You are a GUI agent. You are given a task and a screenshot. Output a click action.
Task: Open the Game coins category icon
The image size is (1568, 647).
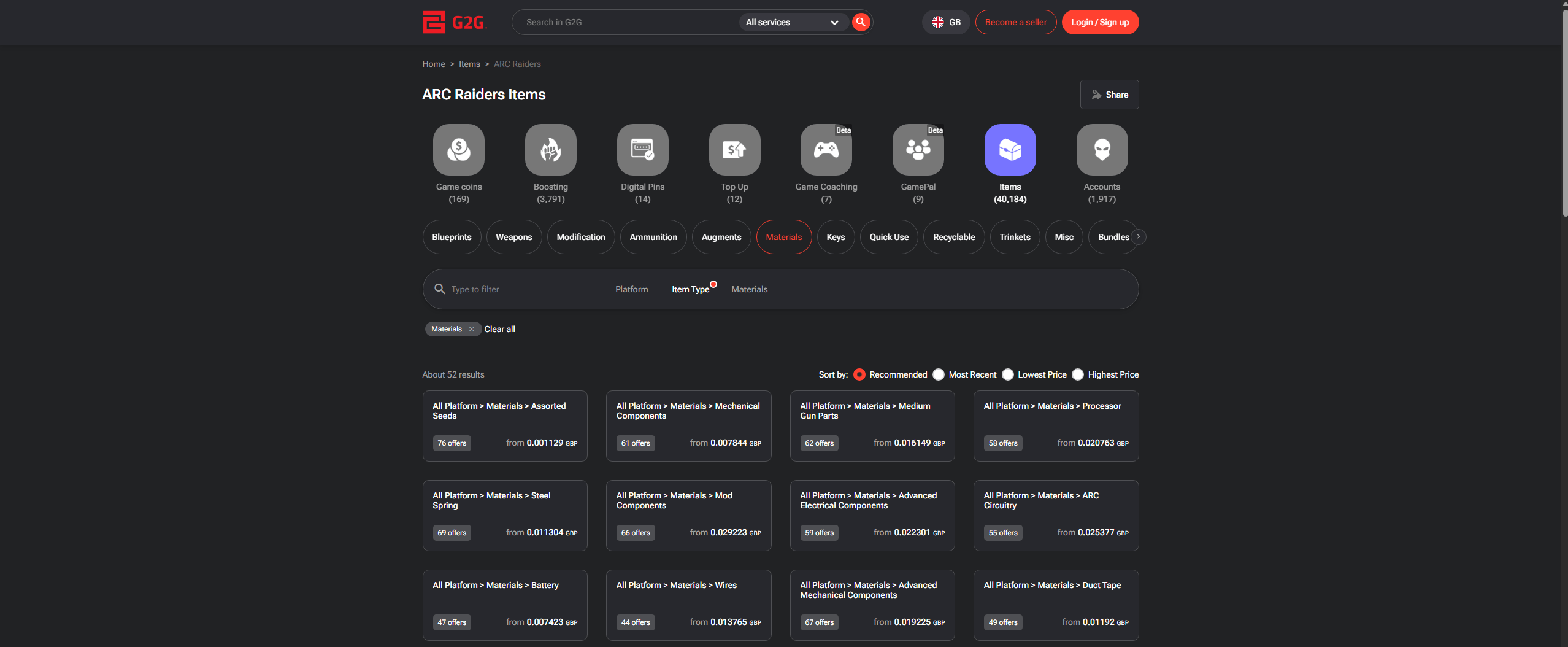pyautogui.click(x=458, y=150)
